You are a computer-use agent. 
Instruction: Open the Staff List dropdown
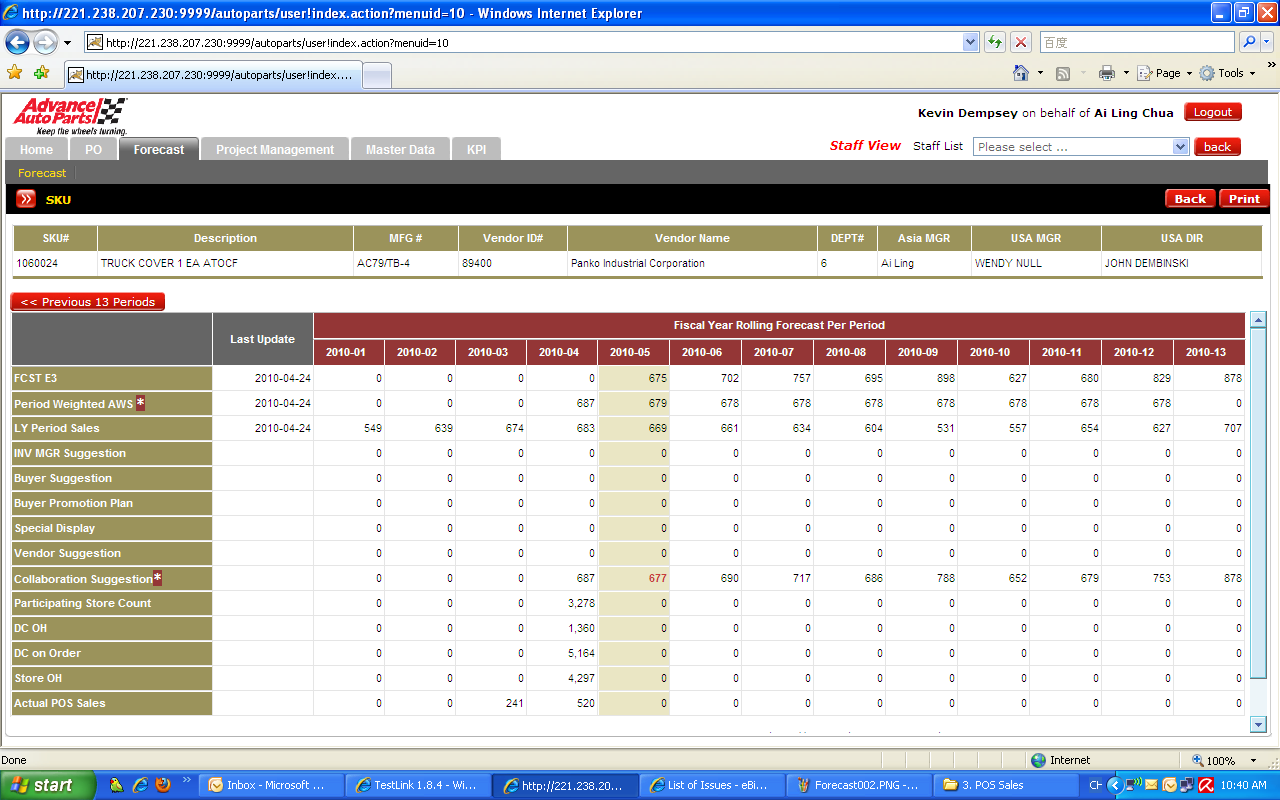point(1080,147)
